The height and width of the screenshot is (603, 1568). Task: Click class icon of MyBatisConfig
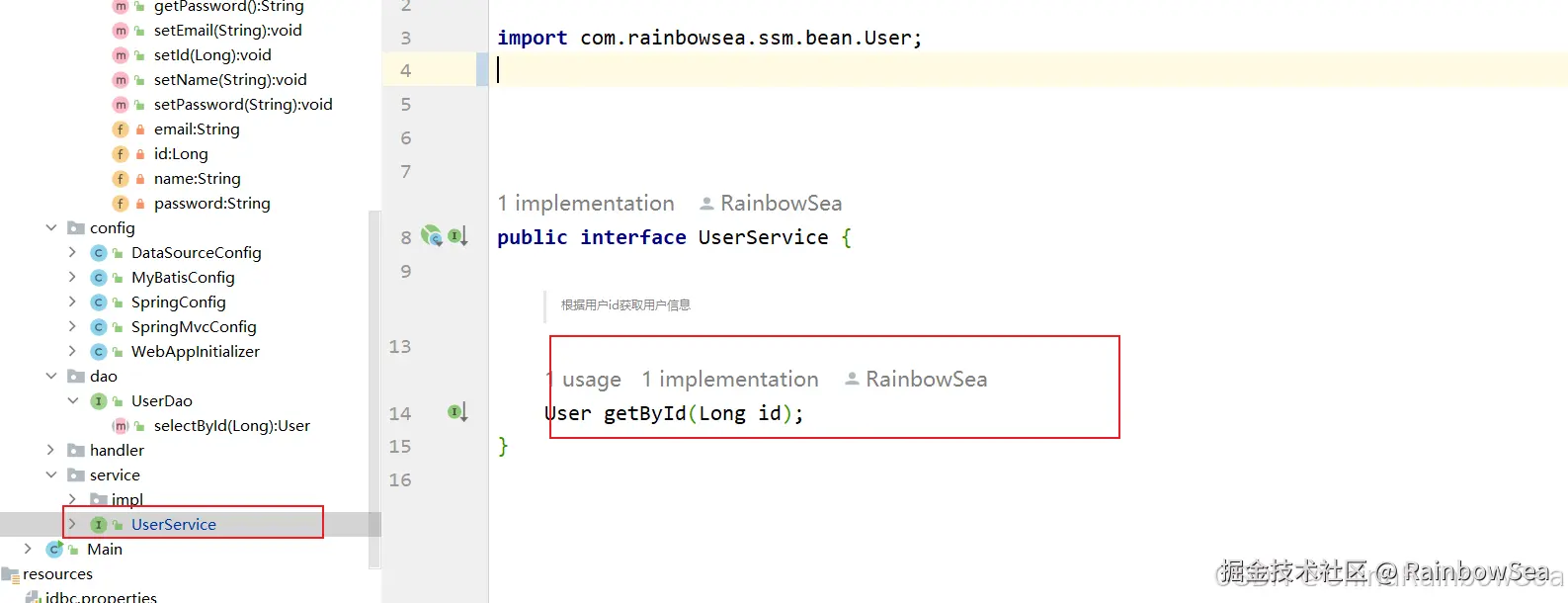point(99,278)
